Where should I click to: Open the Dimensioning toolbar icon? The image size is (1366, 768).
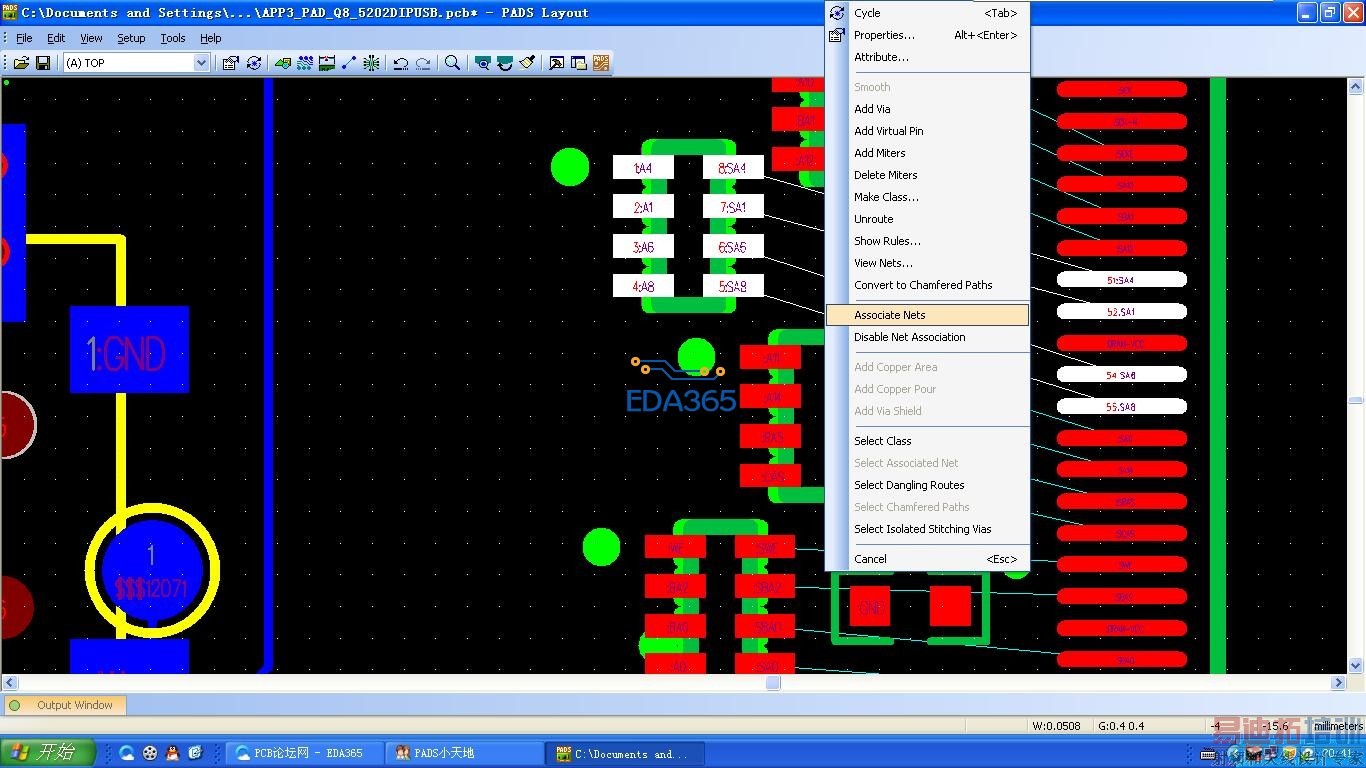(327, 63)
